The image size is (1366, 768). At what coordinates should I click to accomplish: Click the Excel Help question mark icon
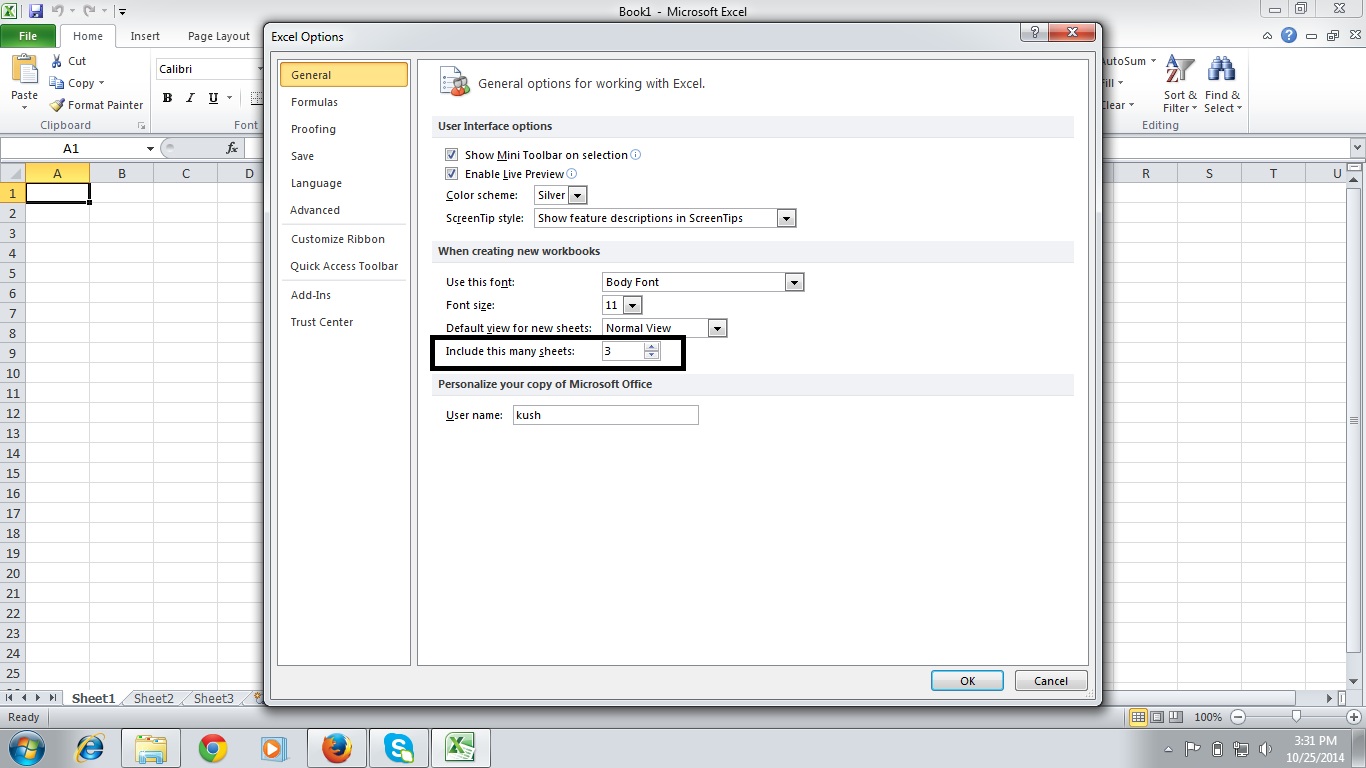point(1289,35)
